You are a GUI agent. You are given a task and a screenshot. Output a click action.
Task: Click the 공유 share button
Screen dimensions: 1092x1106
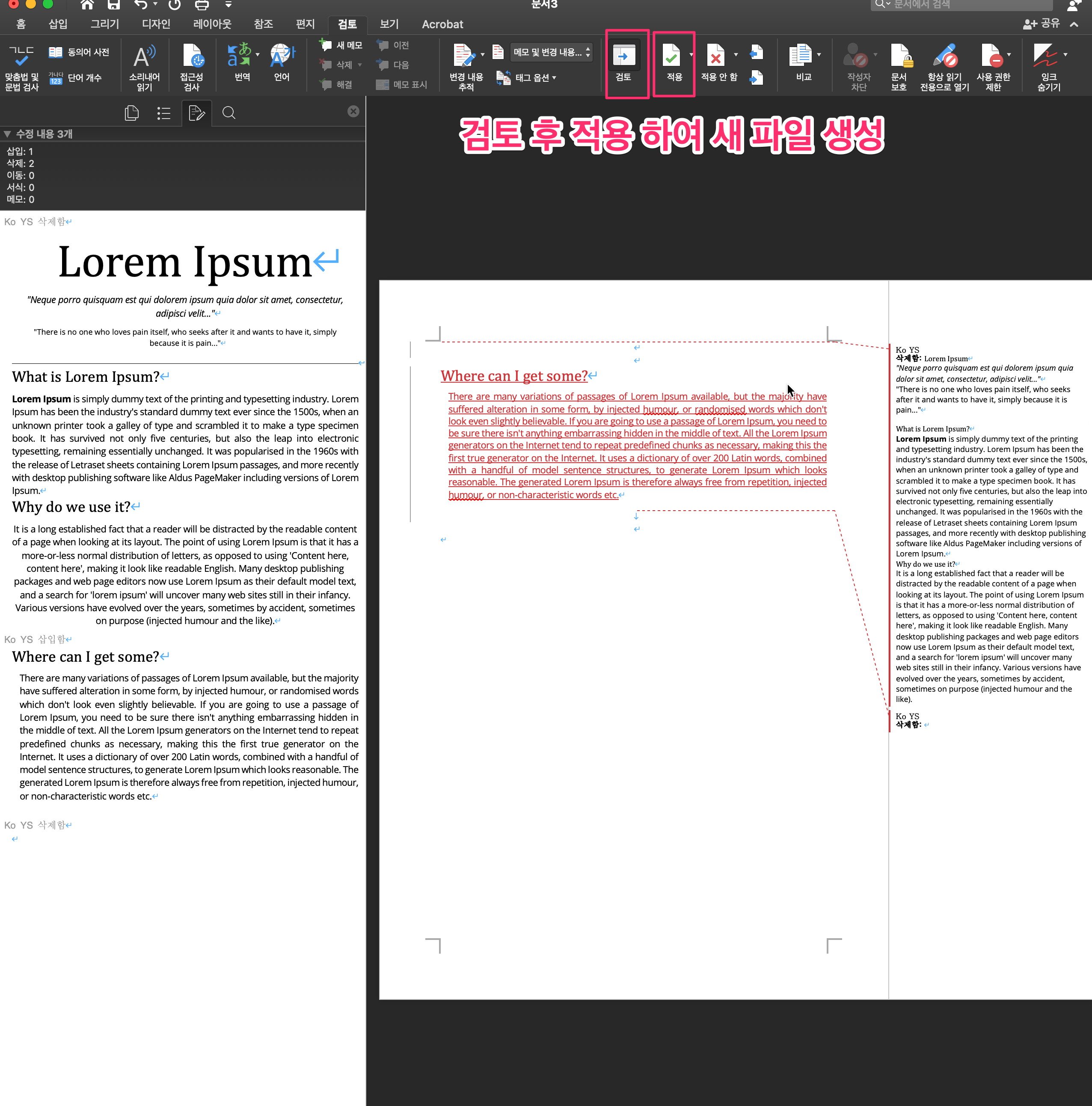pyautogui.click(x=1042, y=24)
